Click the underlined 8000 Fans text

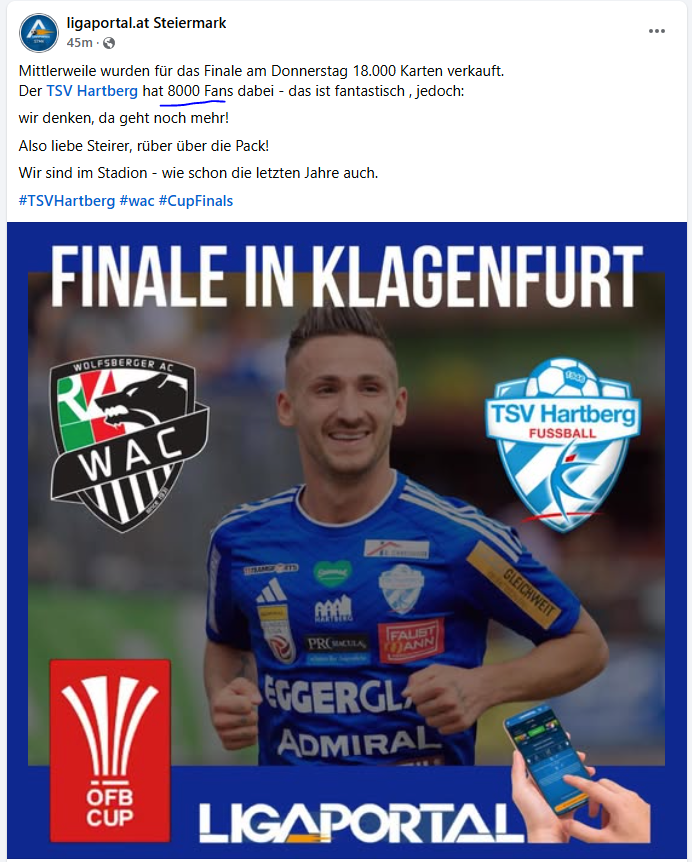[200, 91]
